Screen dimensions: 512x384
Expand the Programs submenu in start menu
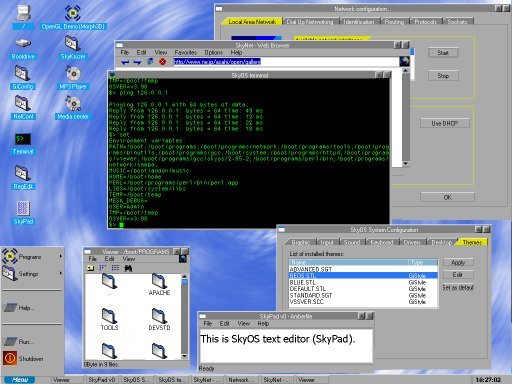pos(32,257)
